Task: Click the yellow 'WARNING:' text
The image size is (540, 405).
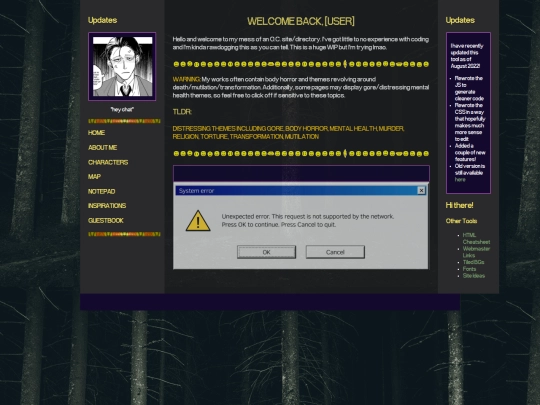Action: point(186,79)
